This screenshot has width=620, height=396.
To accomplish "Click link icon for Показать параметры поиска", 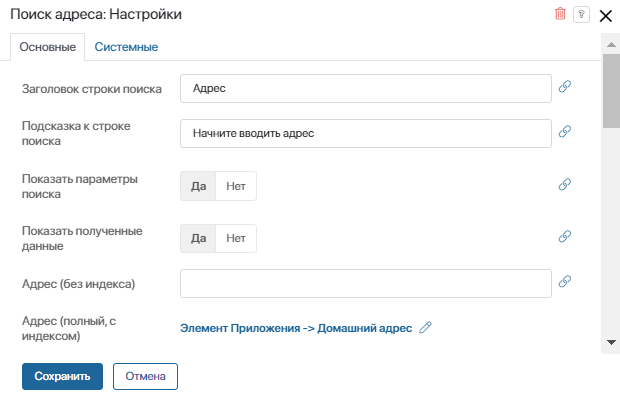I will coord(565,184).
